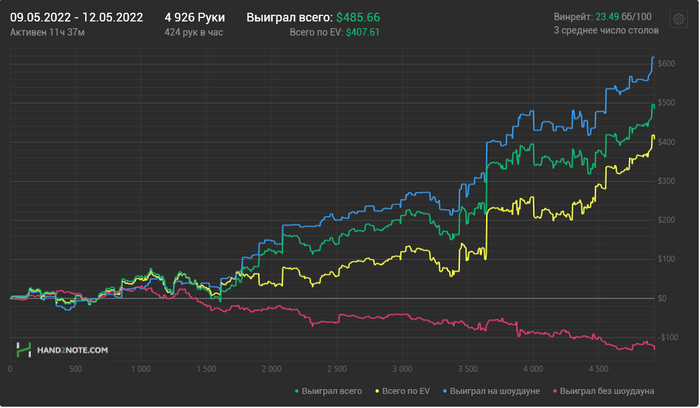Open the graph settings gear icon
Image resolution: width=700 pixels, height=408 pixels.
[679, 19]
